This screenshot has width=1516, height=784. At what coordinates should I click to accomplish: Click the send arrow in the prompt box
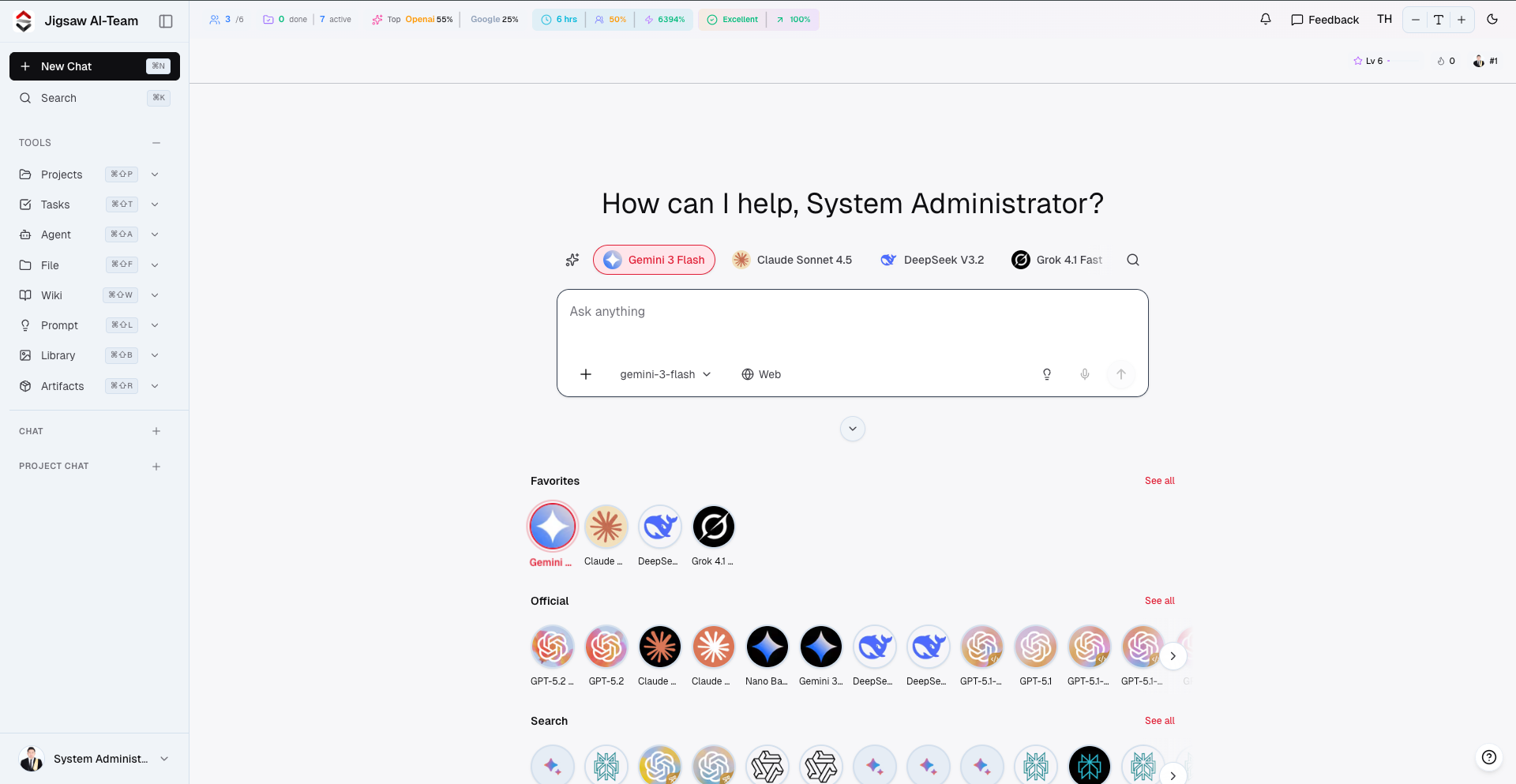[1121, 374]
